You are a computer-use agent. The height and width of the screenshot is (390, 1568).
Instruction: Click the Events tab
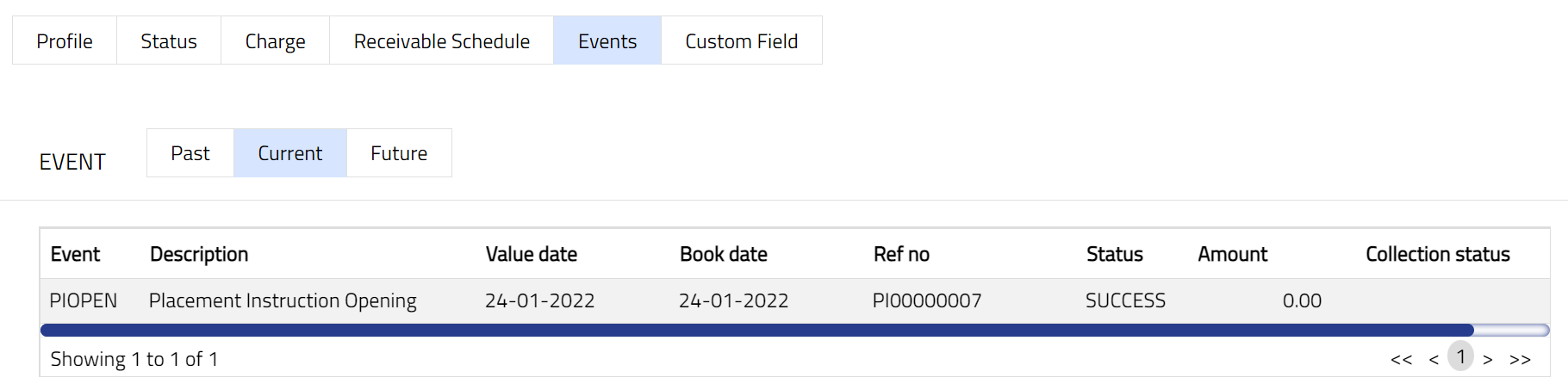(x=607, y=40)
